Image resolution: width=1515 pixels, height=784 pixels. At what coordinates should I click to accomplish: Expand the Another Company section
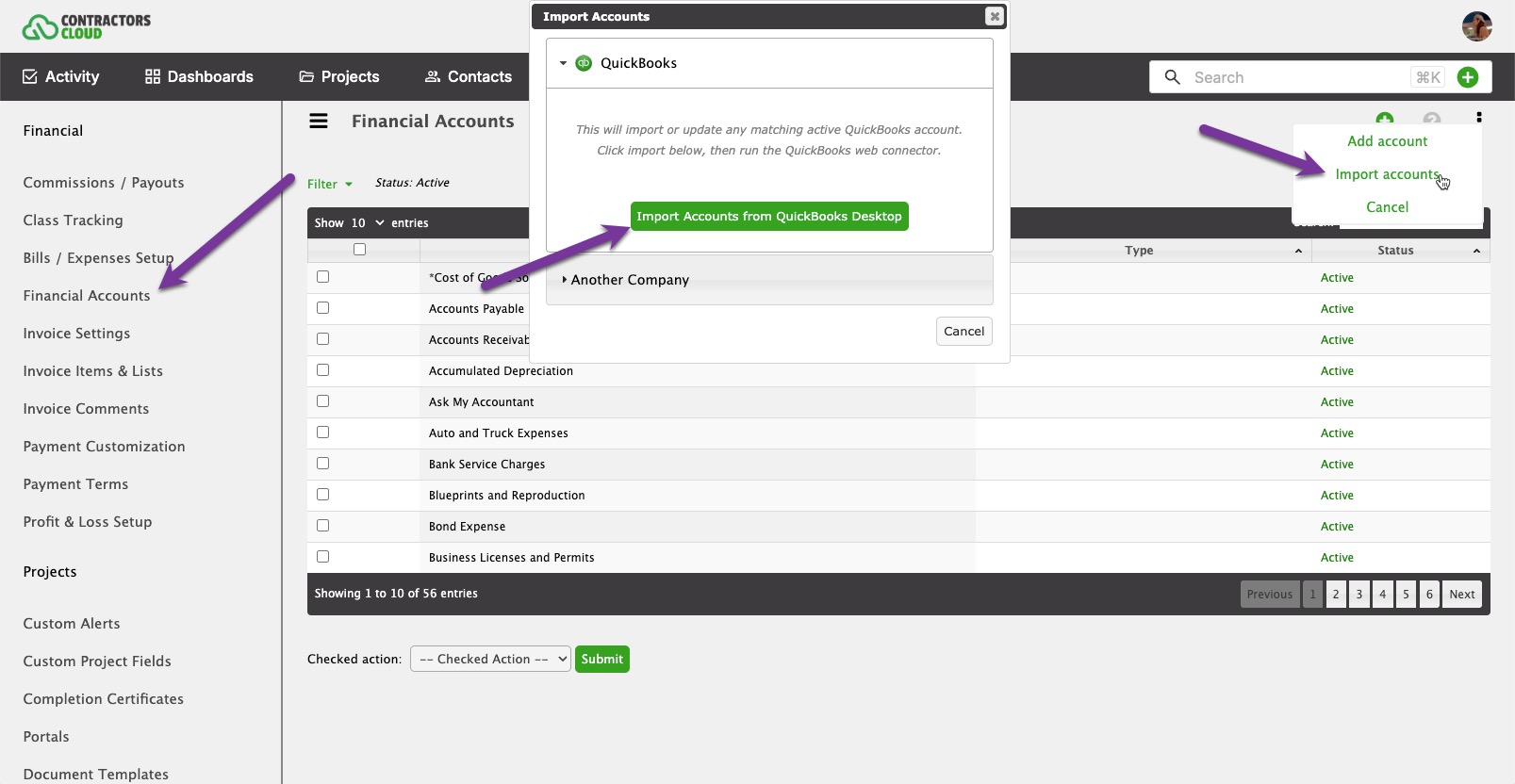[x=769, y=280]
